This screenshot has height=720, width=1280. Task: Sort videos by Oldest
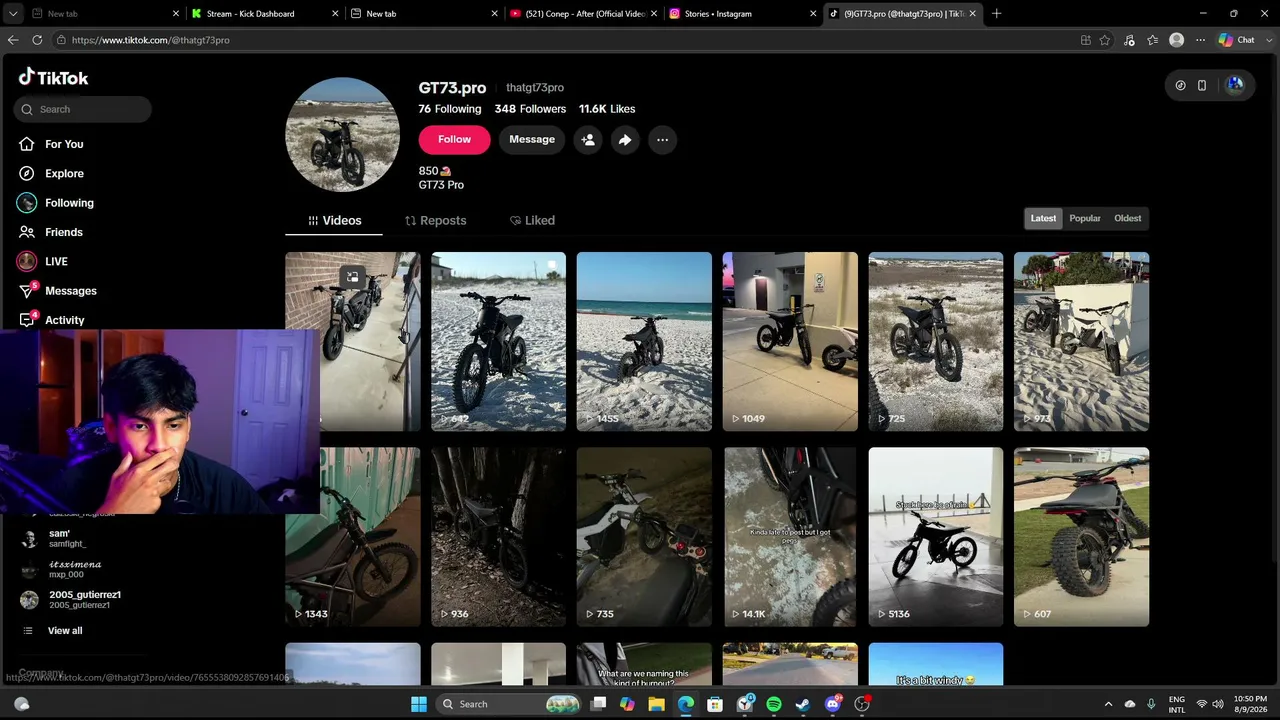[x=1128, y=218]
